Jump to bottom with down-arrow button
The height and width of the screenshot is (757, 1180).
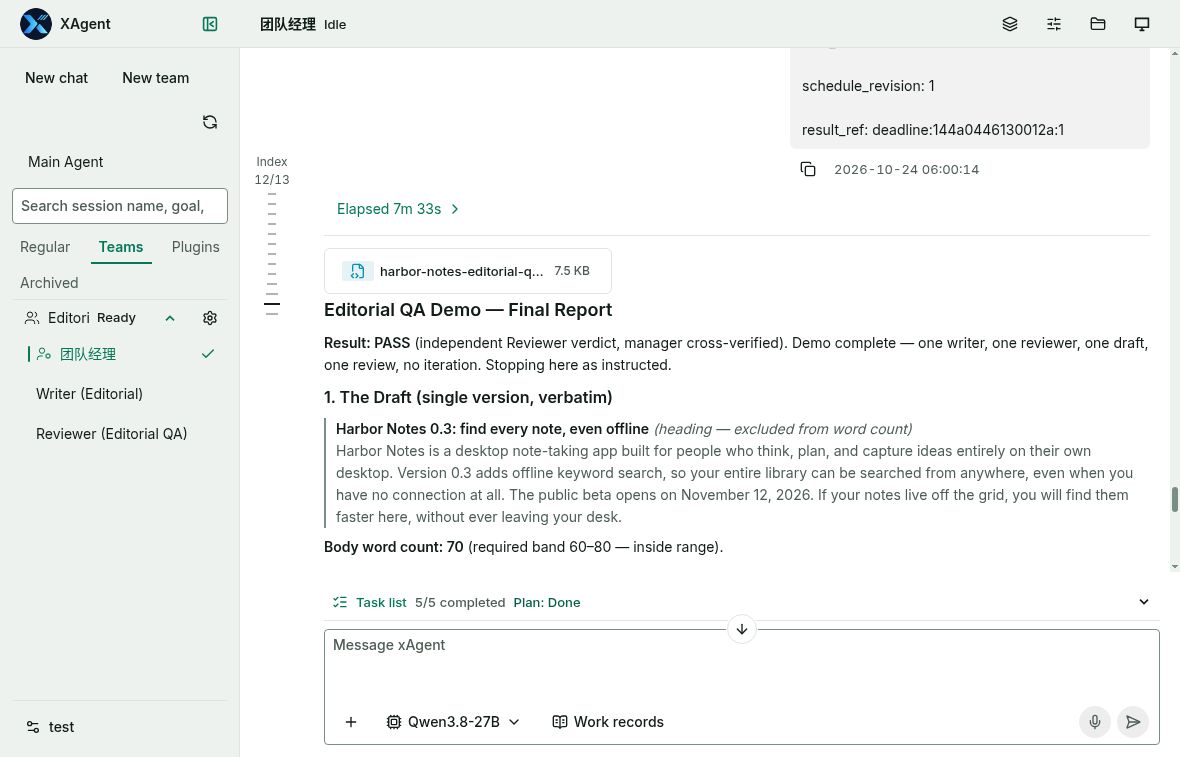[x=741, y=629]
